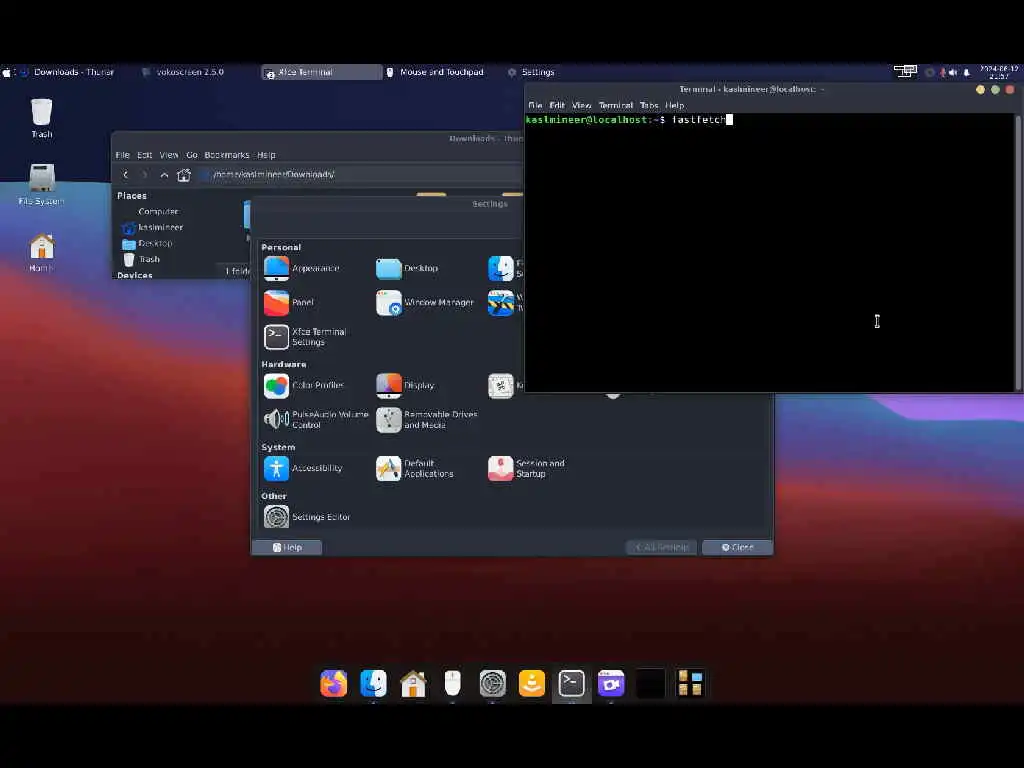Open Bookmarks menu in Thunar
The width and height of the screenshot is (1024, 768).
point(227,155)
